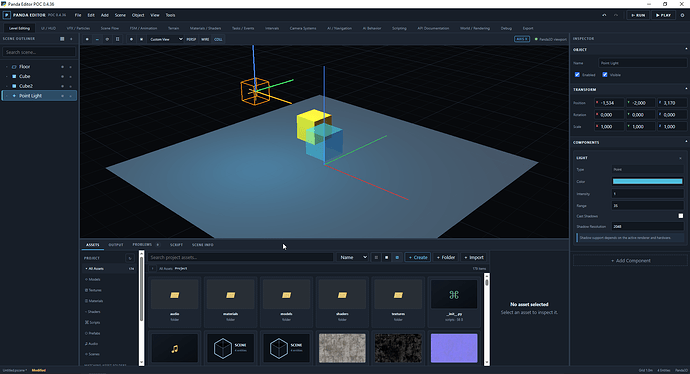Click the first viewport tool icon

[87, 39]
